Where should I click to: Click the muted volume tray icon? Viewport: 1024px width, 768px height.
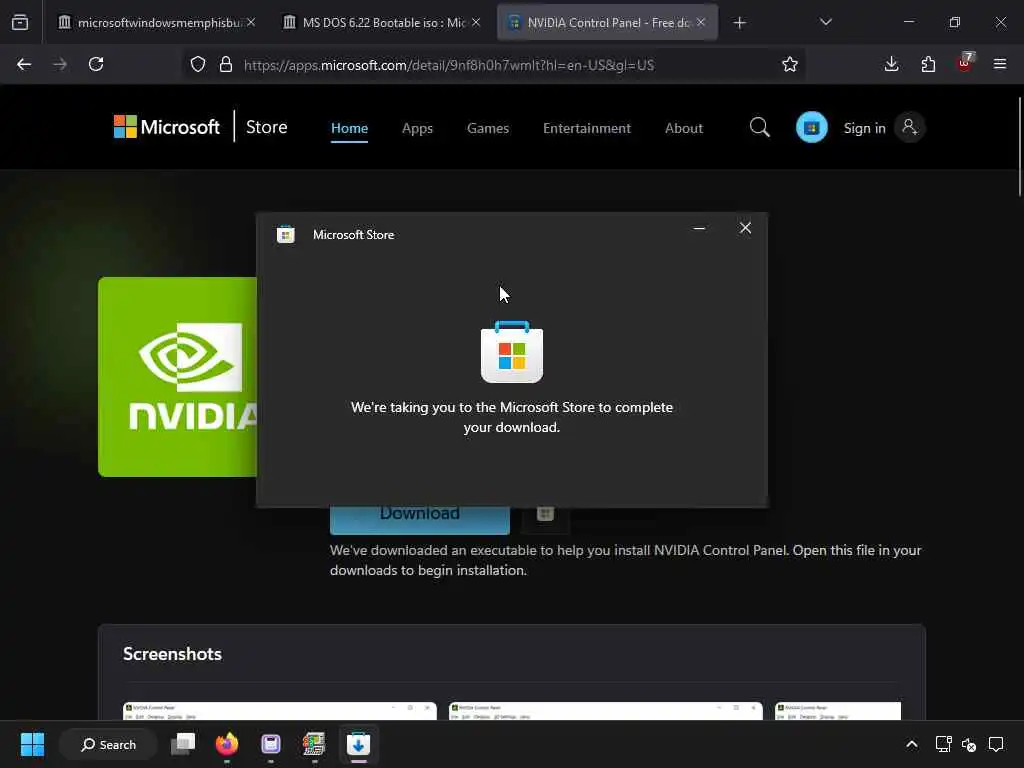(969, 744)
